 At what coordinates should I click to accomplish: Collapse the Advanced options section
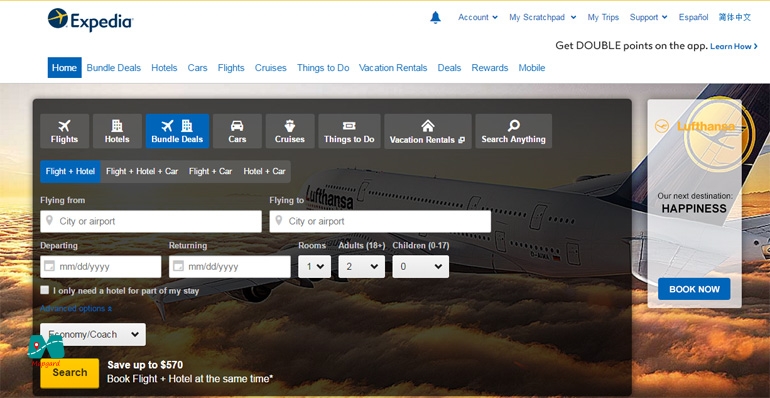click(x=76, y=309)
